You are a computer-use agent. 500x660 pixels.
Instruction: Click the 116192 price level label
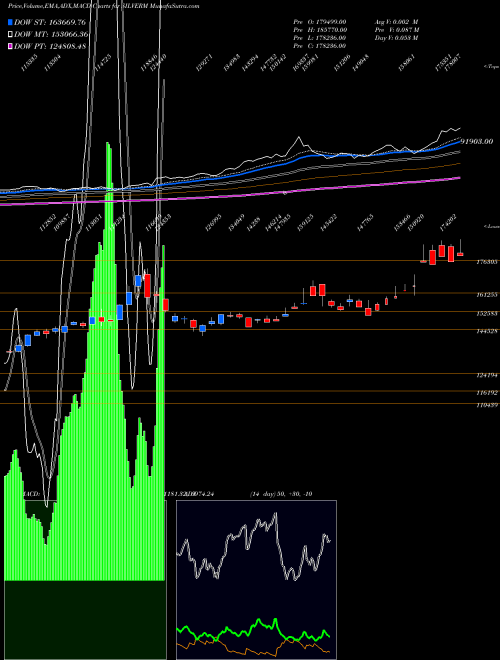pos(487,393)
